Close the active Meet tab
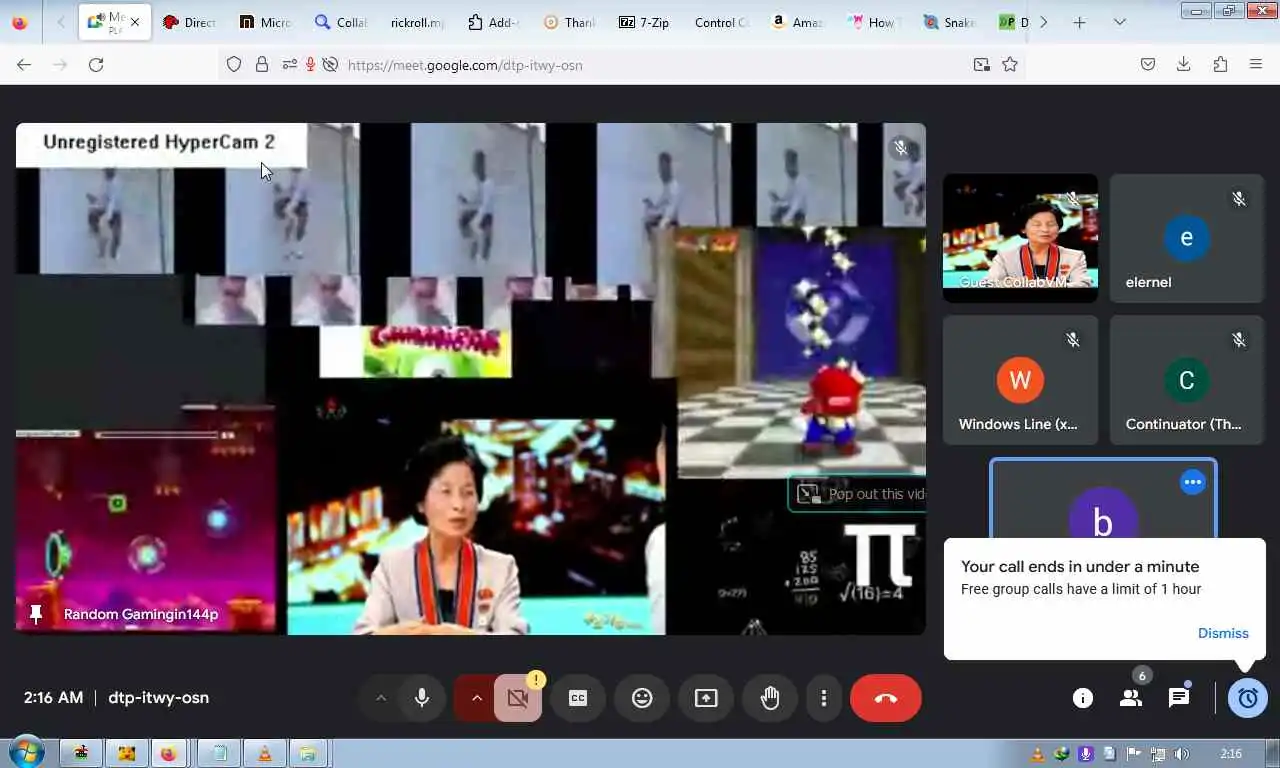The width and height of the screenshot is (1280, 768). (x=135, y=22)
